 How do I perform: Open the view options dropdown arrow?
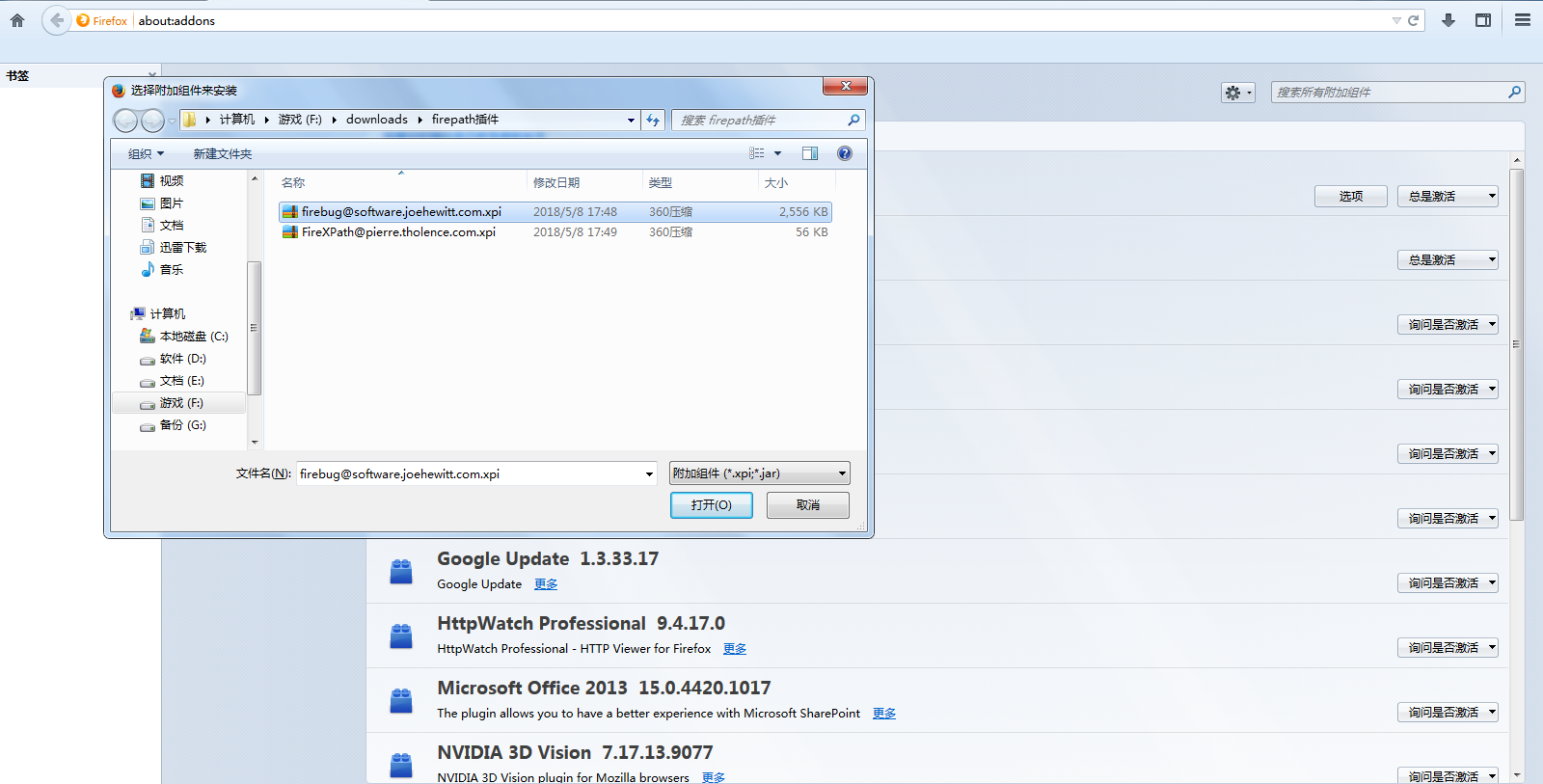[x=777, y=153]
